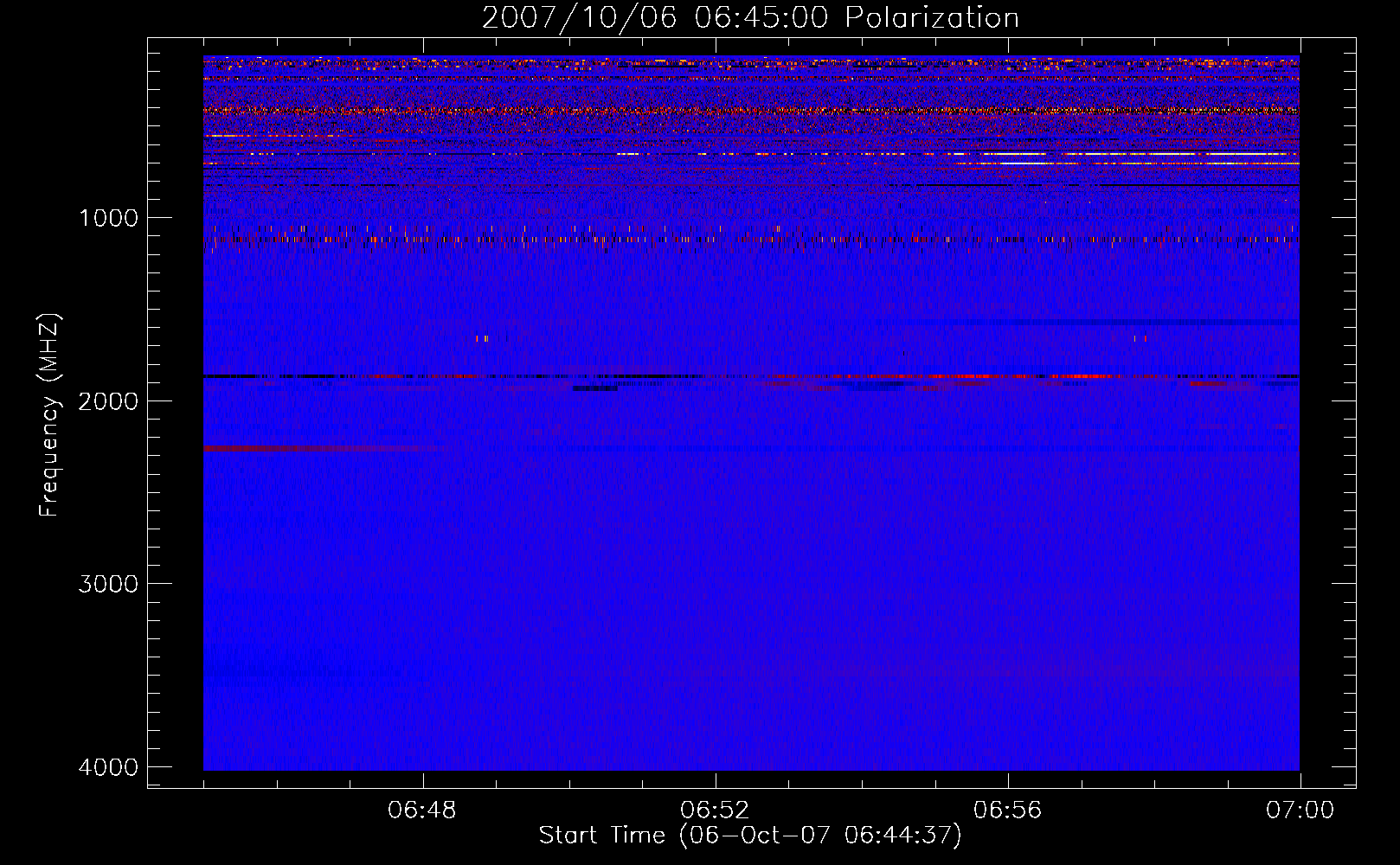Click the 1000 frequency tick label
Viewport: 1400px width, 865px height.
point(108,217)
